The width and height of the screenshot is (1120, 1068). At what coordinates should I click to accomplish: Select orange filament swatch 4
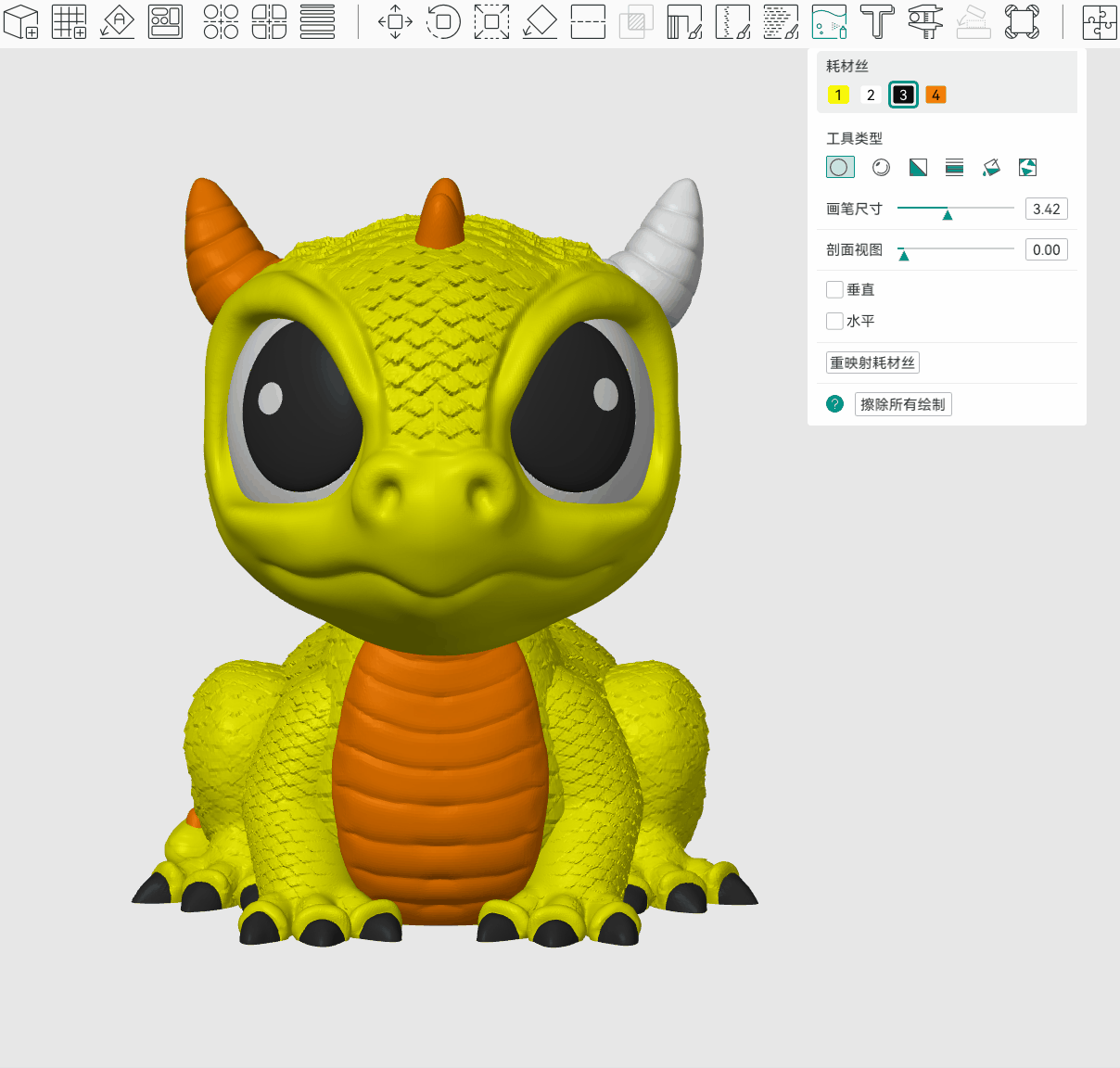[x=935, y=95]
